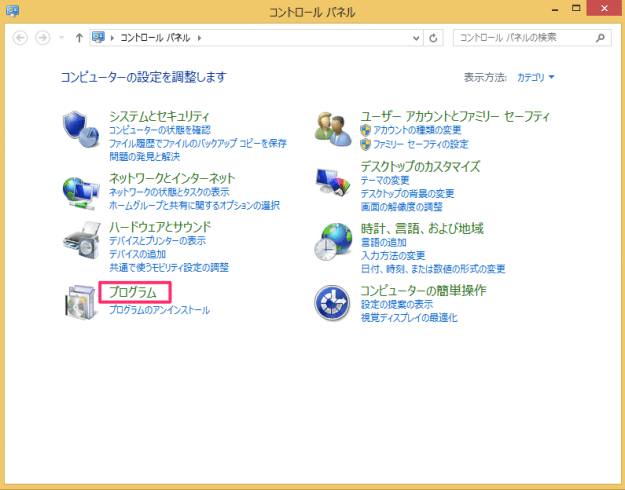
Task: Click the Programs disc box icon
Action: [81, 302]
